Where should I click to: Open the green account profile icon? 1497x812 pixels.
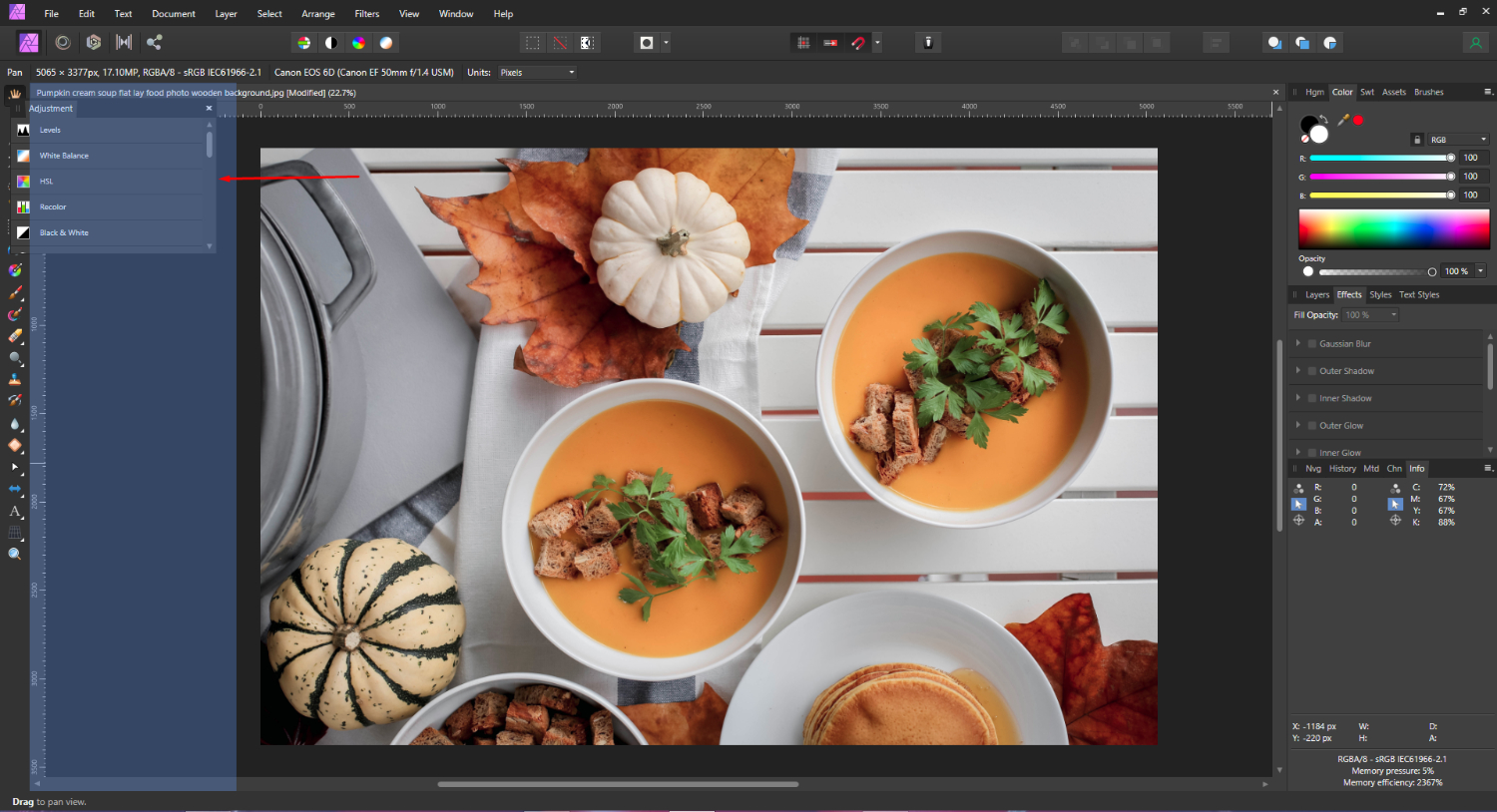click(x=1475, y=43)
